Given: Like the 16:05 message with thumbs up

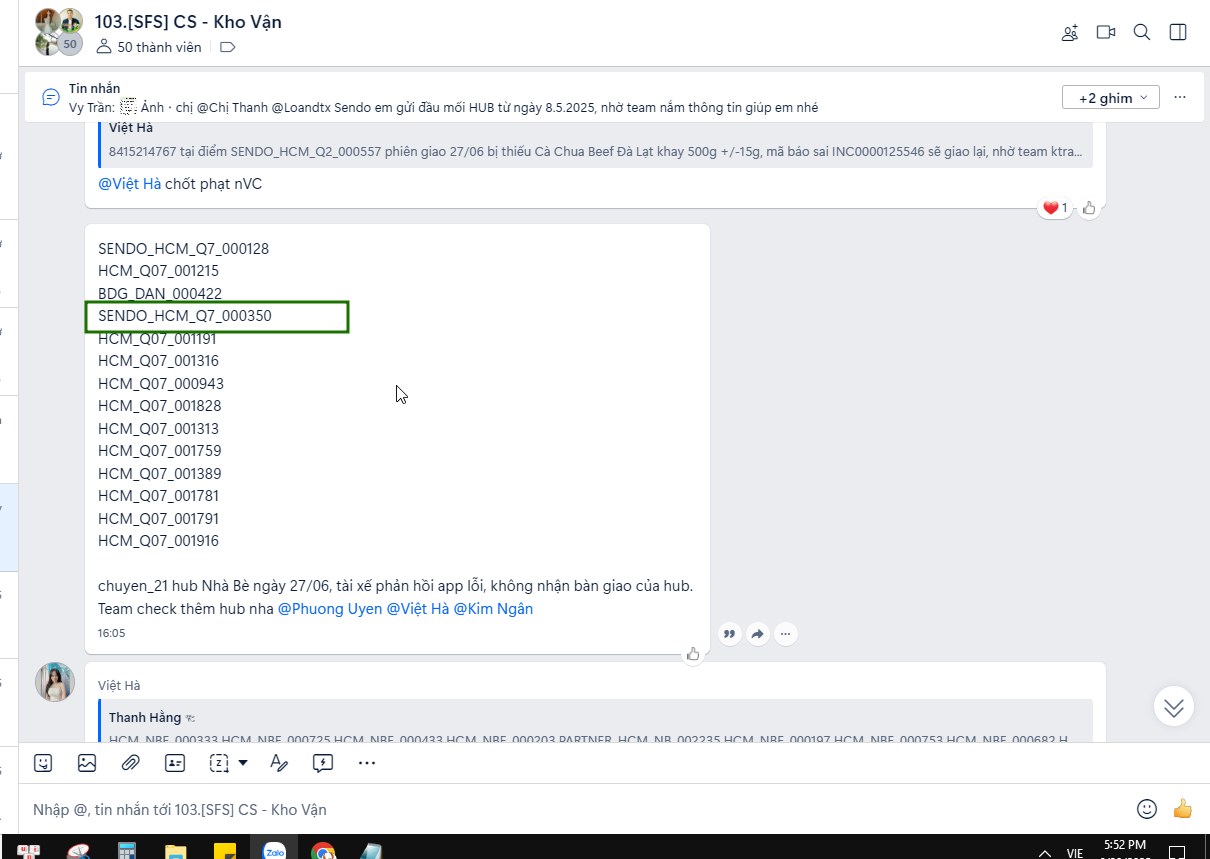Looking at the screenshot, I should (692, 654).
